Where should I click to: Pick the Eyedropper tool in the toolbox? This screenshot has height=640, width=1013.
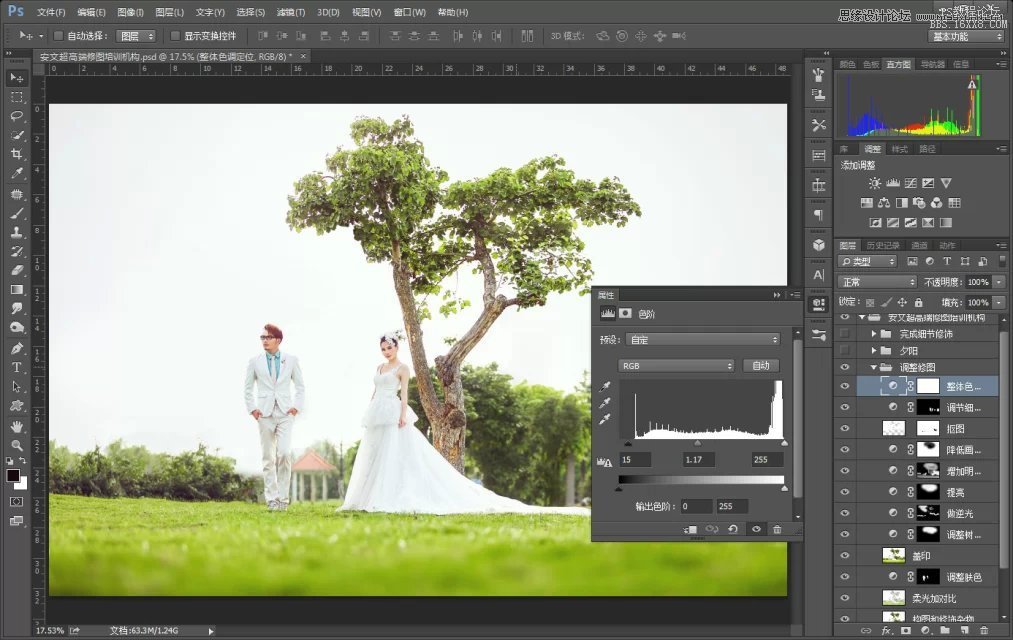click(17, 174)
